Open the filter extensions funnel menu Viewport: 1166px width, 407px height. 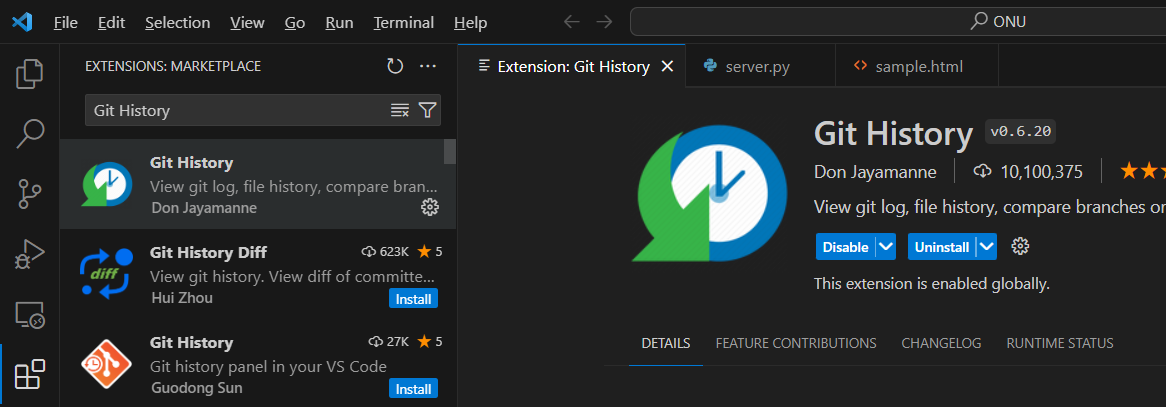coord(427,110)
